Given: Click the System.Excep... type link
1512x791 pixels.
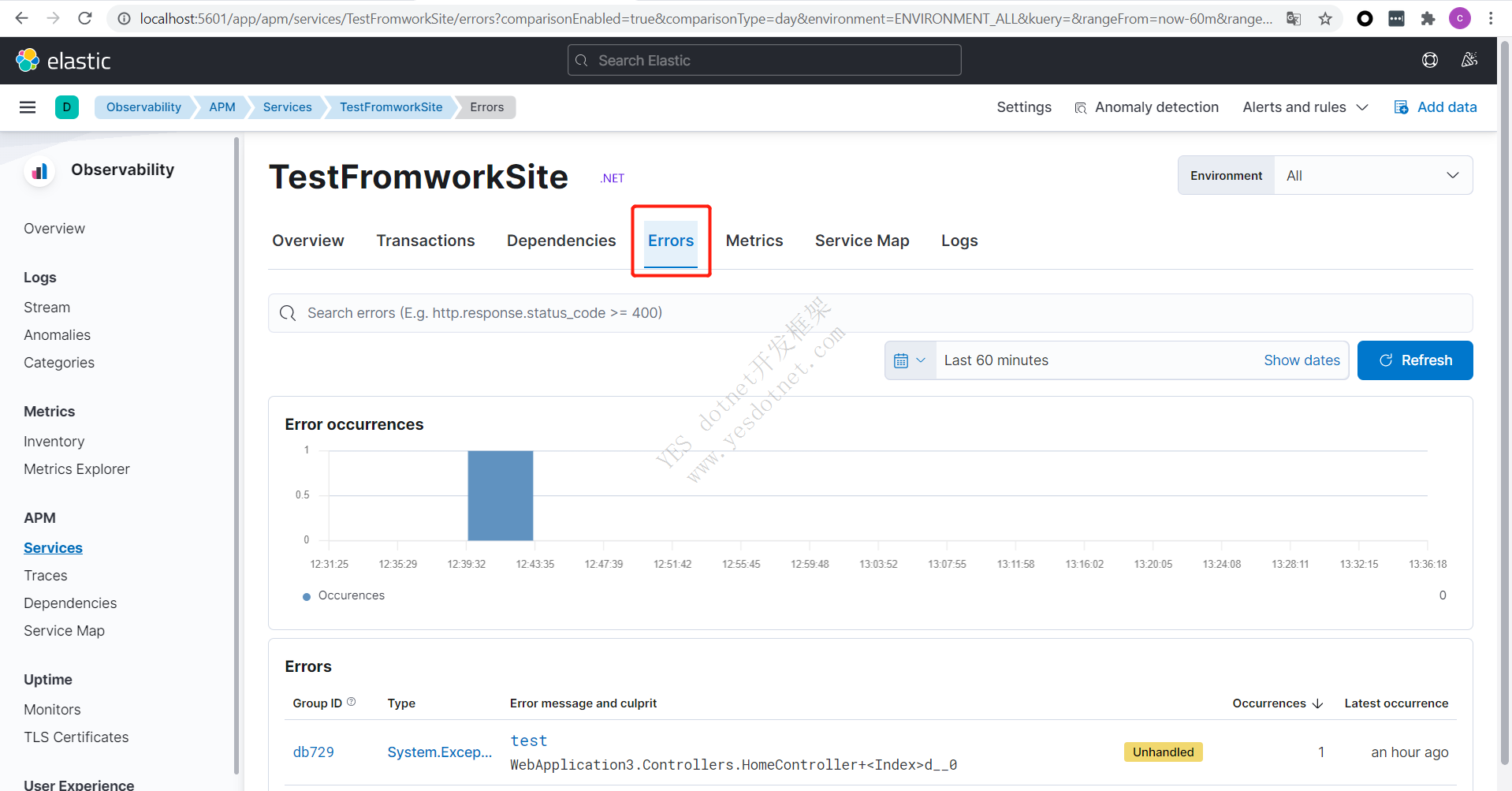Looking at the screenshot, I should (x=440, y=752).
